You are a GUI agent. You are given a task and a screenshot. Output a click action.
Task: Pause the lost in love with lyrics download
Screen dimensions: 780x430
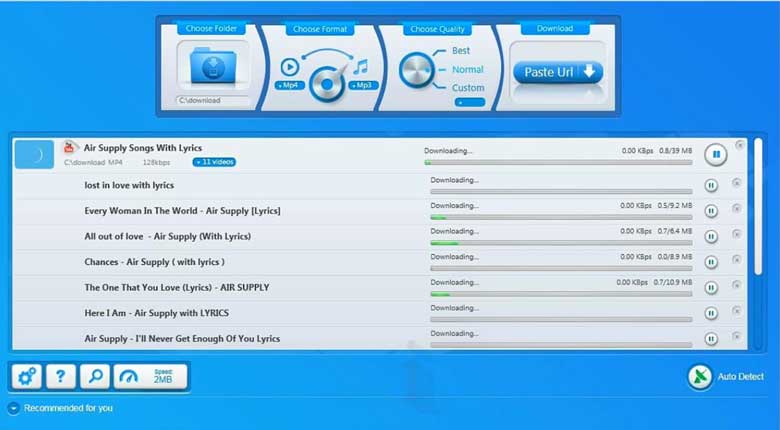[711, 186]
